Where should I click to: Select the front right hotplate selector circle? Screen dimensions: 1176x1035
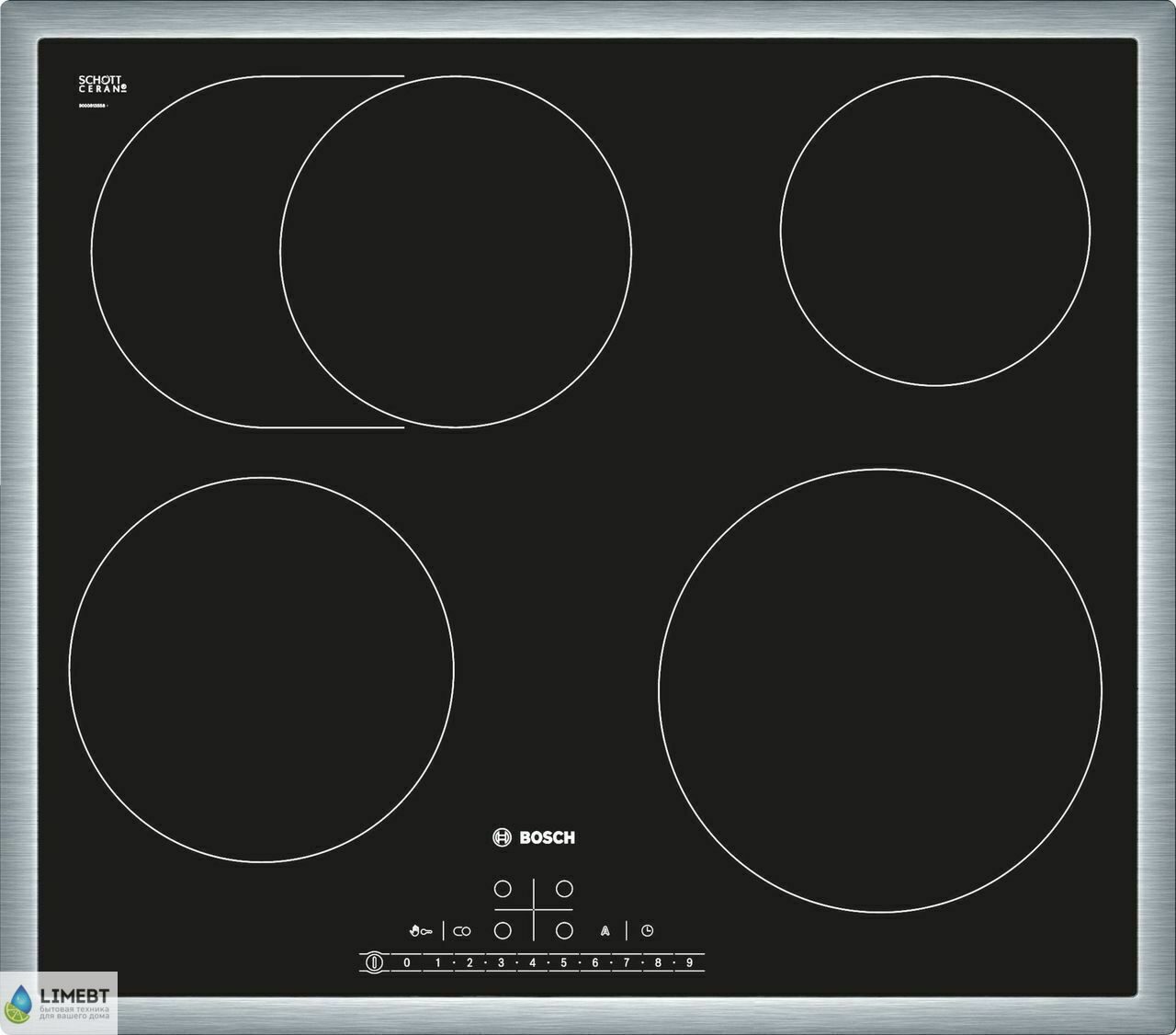click(x=564, y=930)
